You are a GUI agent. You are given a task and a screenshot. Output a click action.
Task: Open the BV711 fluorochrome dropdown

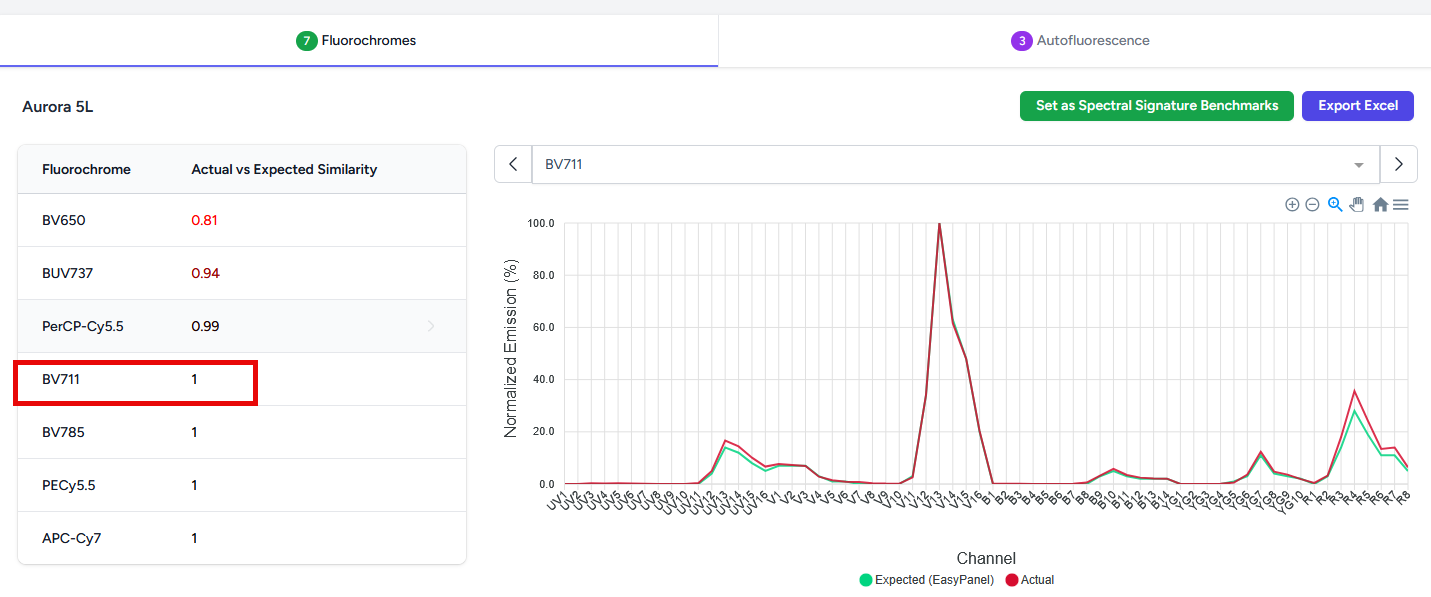pyautogui.click(x=950, y=164)
